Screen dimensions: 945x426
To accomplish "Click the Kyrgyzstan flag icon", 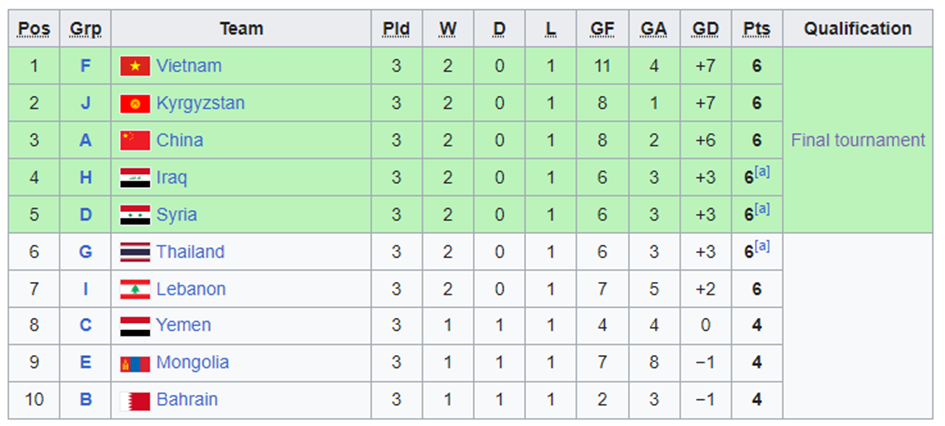I will (x=135, y=104).
